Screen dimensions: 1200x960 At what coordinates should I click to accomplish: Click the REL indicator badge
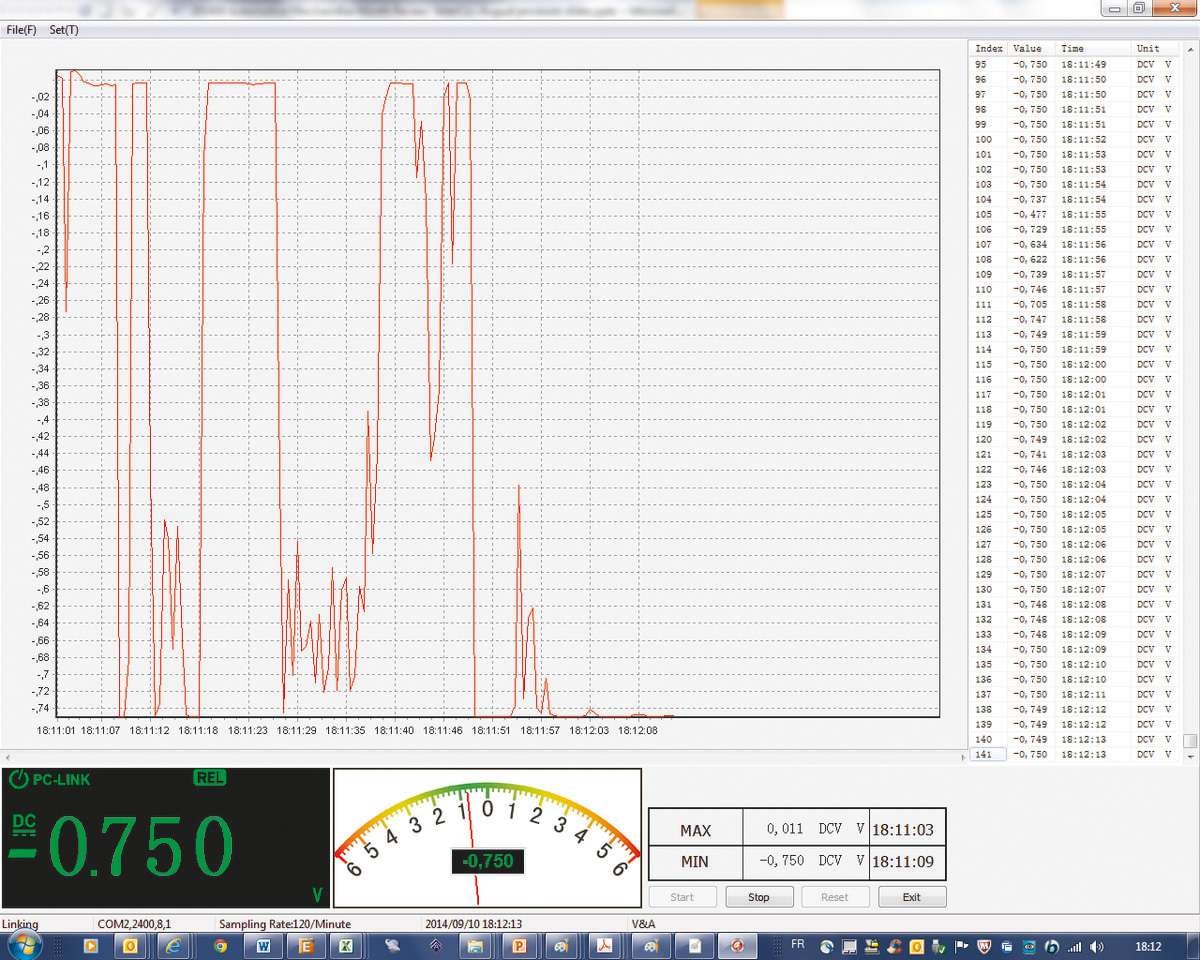[210, 778]
